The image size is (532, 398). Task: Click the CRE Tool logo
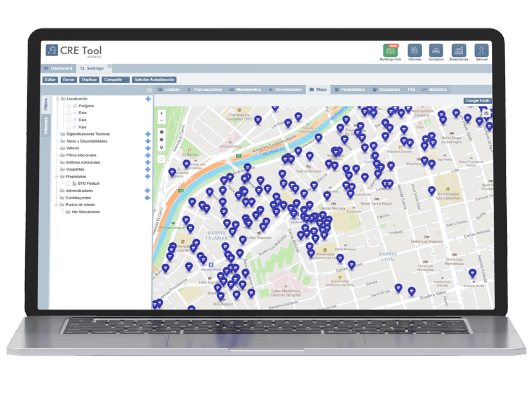(74, 51)
